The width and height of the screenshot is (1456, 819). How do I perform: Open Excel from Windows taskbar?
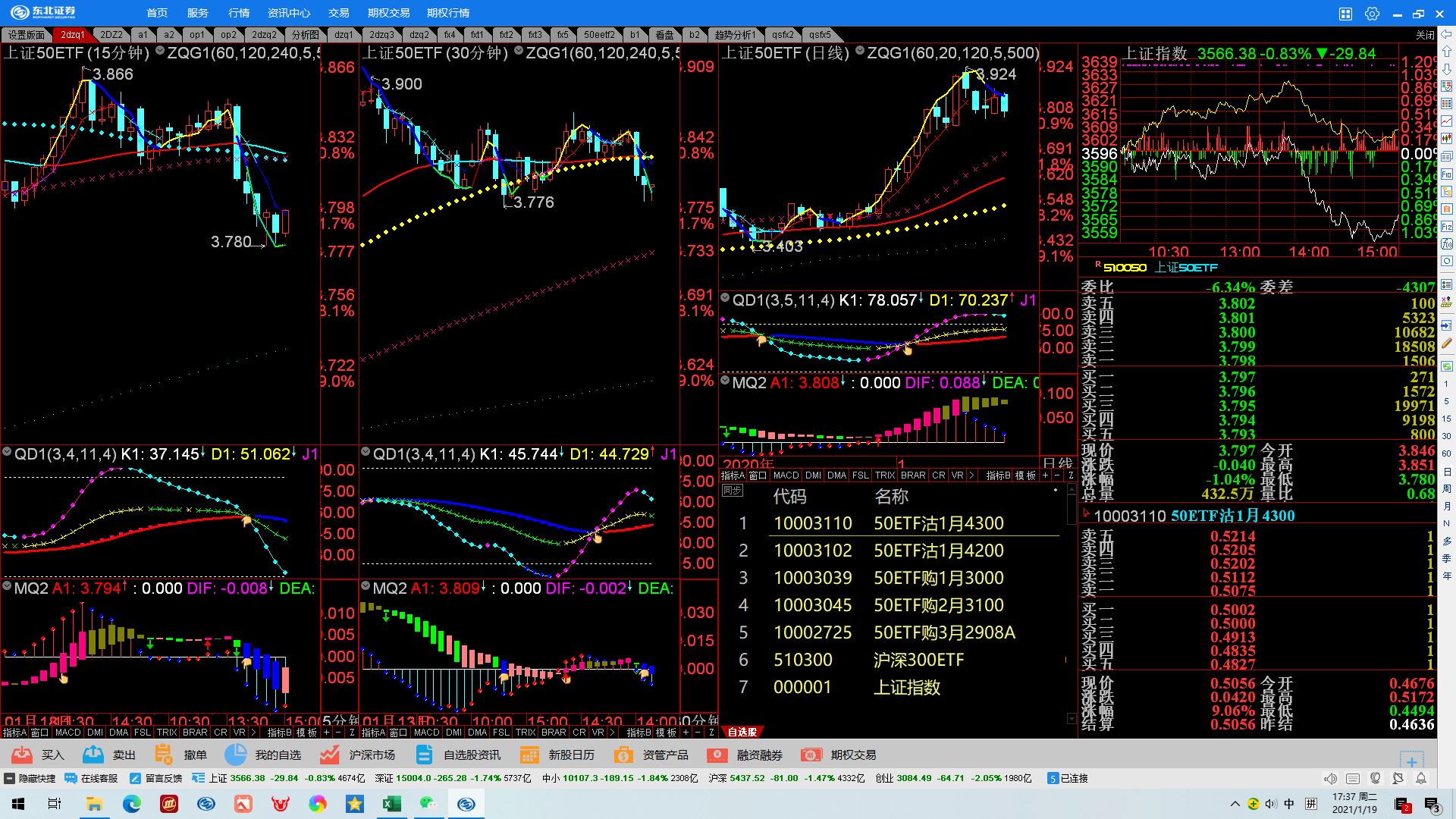(x=392, y=804)
